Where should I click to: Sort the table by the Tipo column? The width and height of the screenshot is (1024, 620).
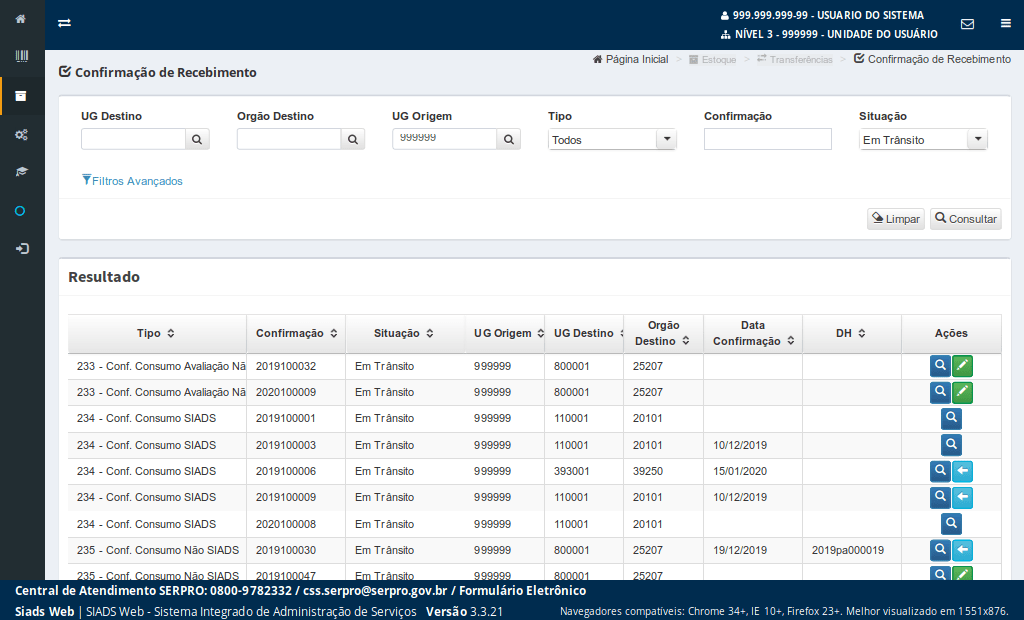(x=157, y=333)
